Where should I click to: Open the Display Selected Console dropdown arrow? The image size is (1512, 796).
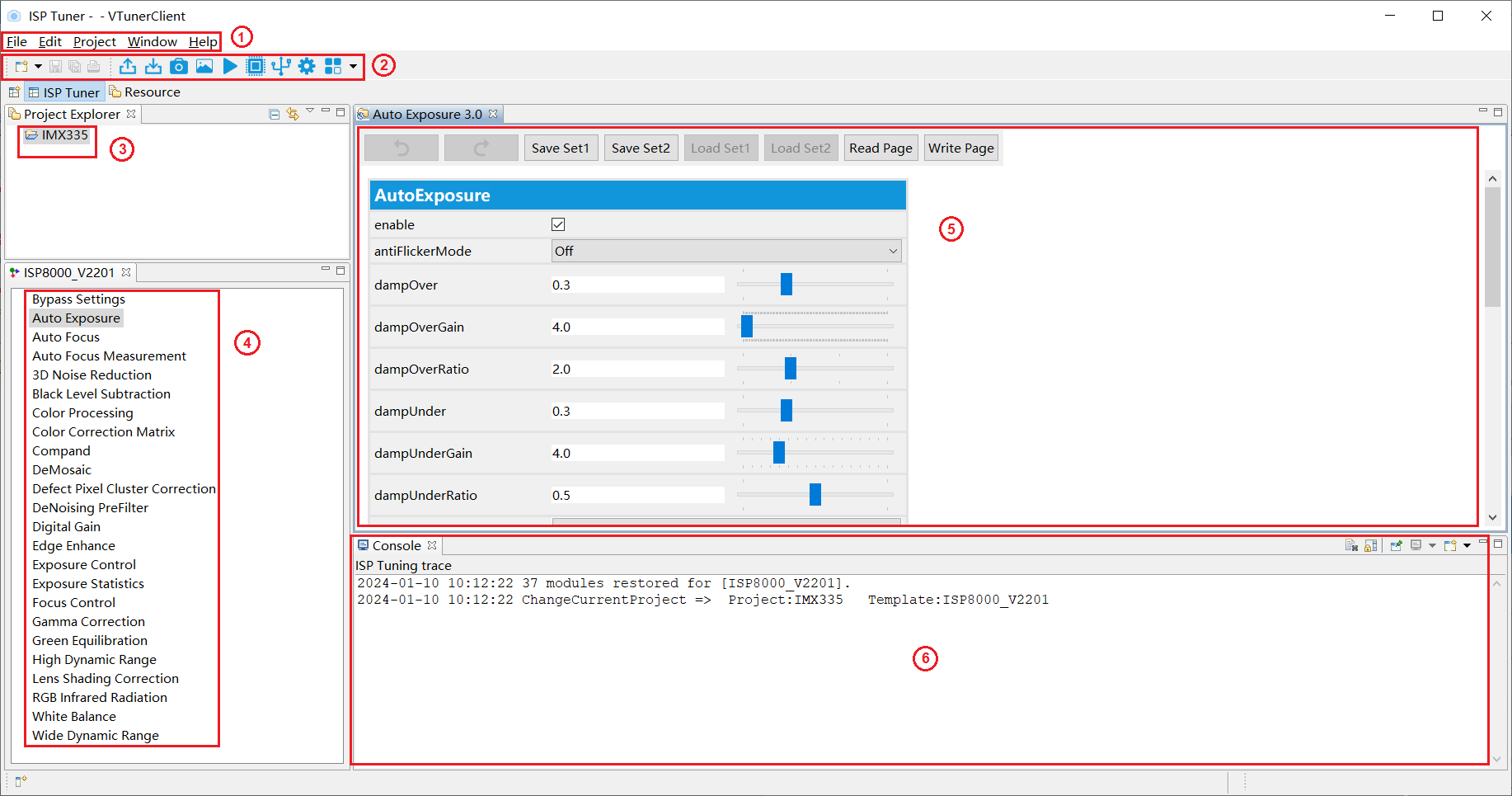(1432, 545)
